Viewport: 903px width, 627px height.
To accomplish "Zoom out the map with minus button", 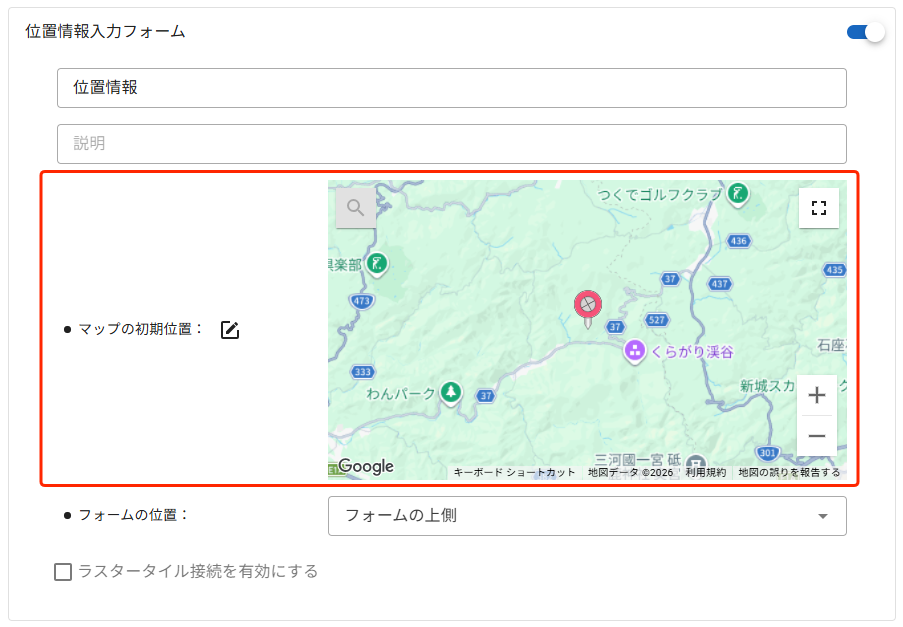I will pos(817,436).
